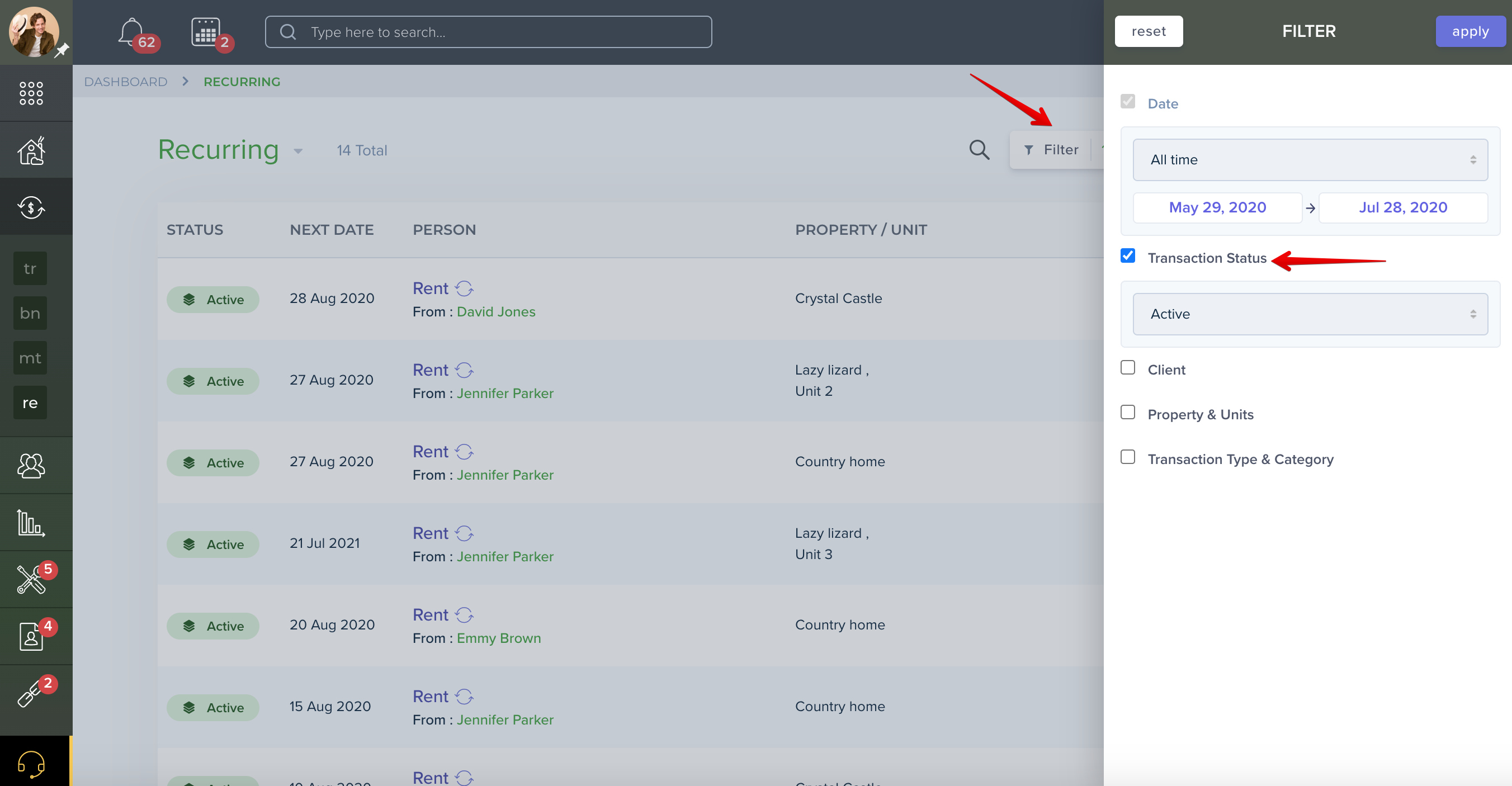1512x786 pixels.
Task: Enable the Property & Units filter checkbox
Action: click(1127, 412)
